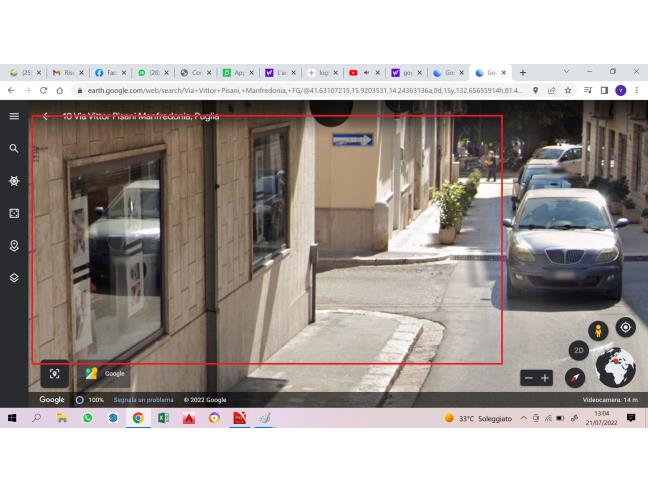The height and width of the screenshot is (492, 648).
Task: Open the Projects pin icon
Action: [14, 246]
